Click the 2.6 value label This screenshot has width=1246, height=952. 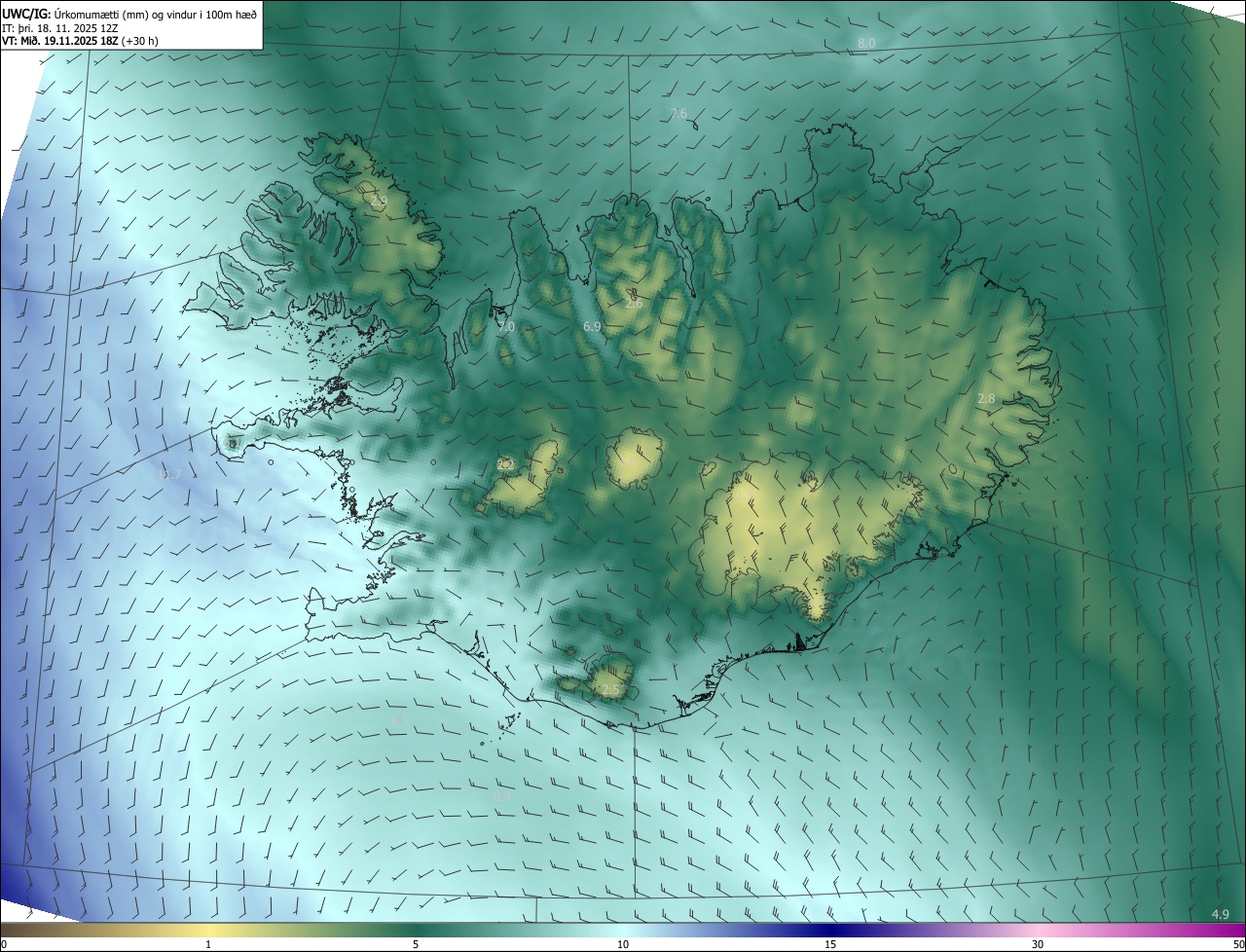pyautogui.click(x=634, y=304)
